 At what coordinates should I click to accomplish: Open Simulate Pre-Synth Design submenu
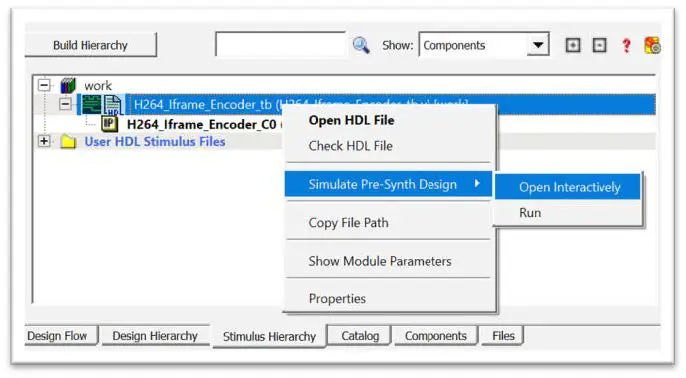[388, 184]
